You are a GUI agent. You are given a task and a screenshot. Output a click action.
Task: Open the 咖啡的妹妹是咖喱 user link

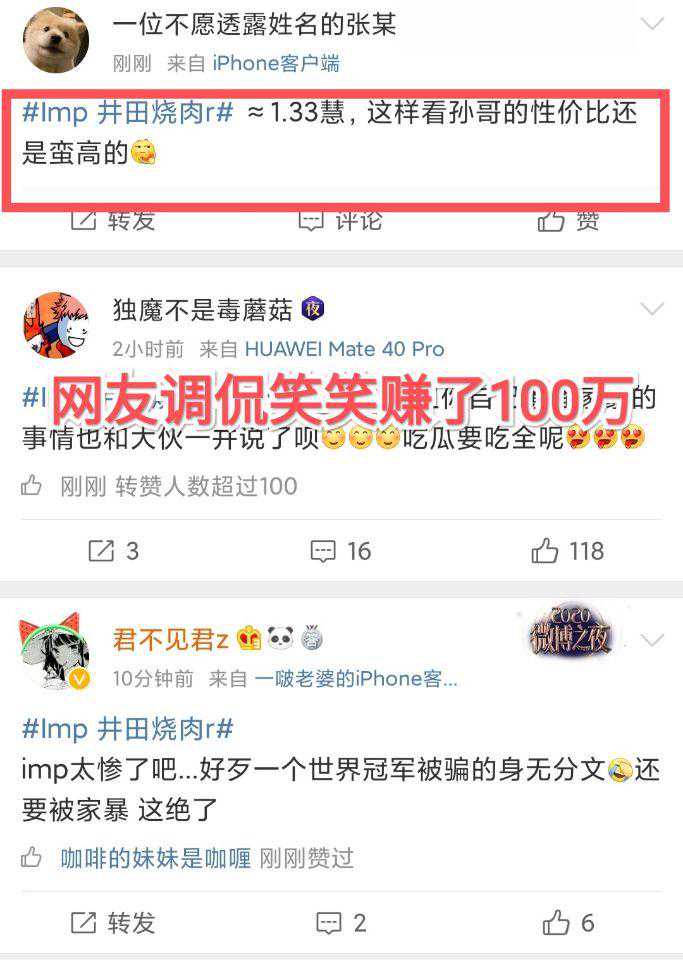click(156, 858)
